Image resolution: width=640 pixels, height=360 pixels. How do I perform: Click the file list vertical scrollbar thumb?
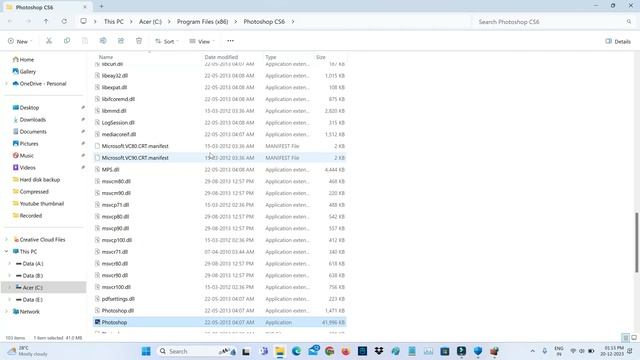[x=636, y=242]
